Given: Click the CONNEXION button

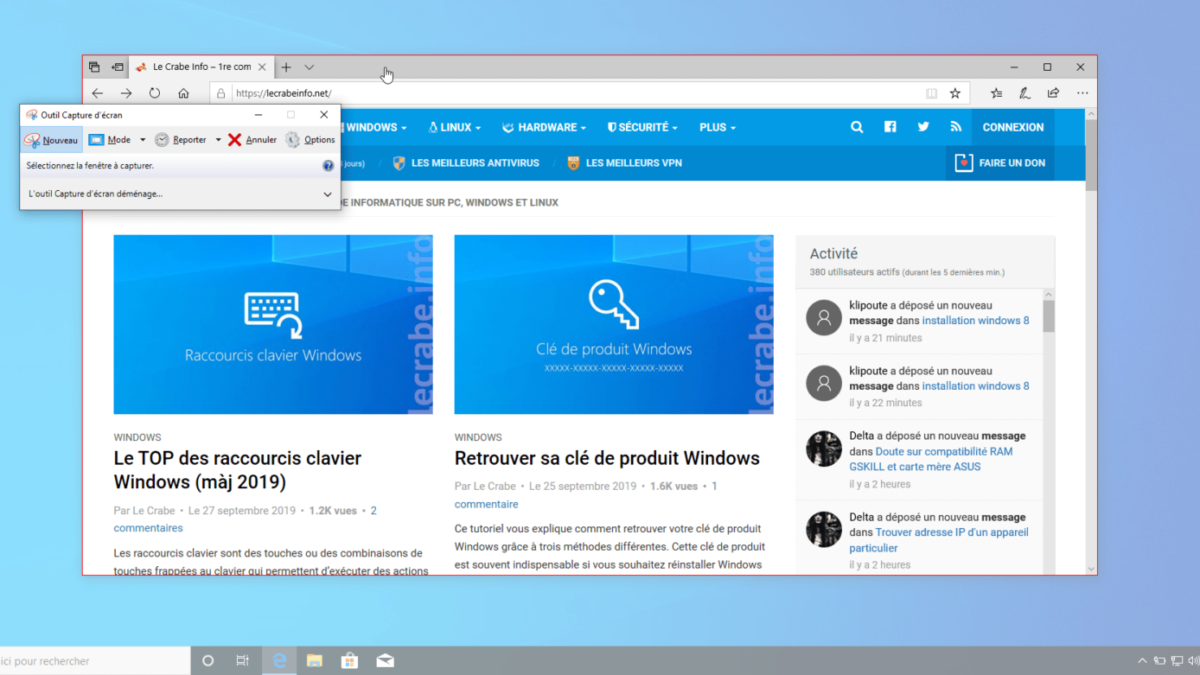Looking at the screenshot, I should pos(1013,127).
